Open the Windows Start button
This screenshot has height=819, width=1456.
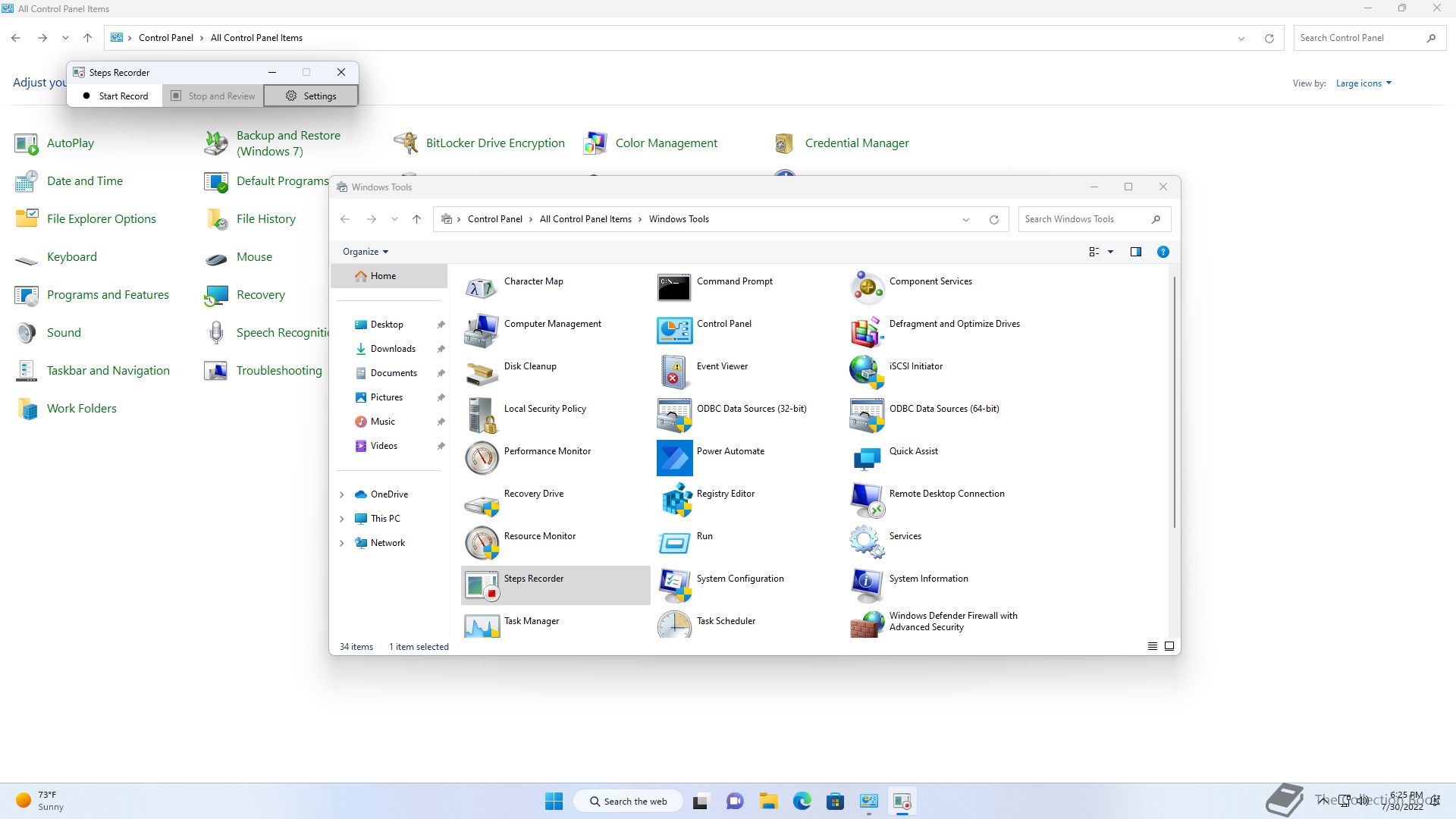(554, 802)
